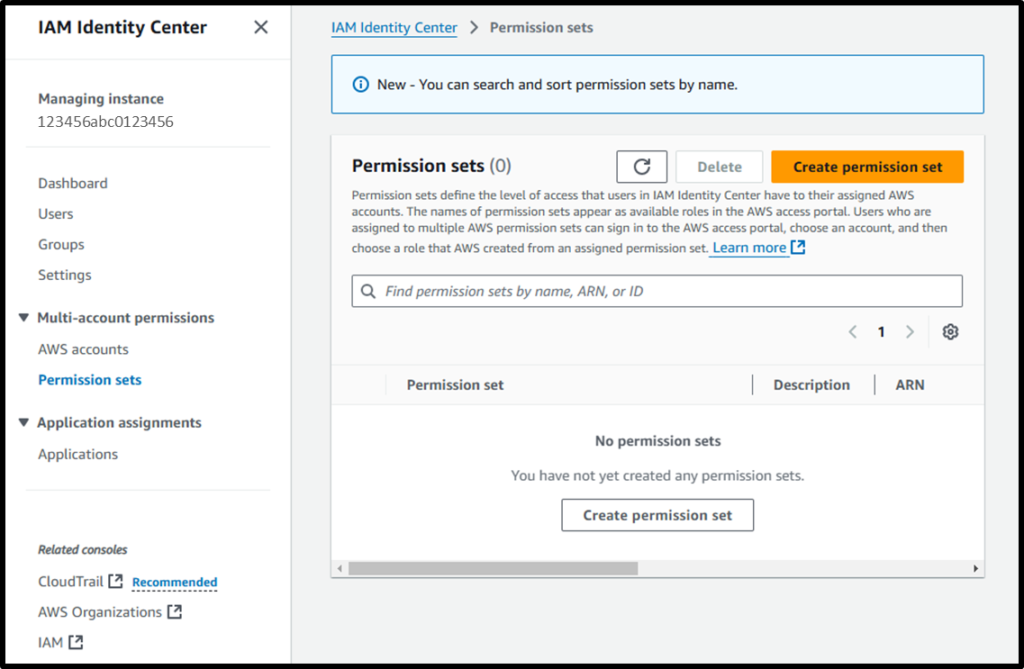The image size is (1024, 669).
Task: Click the info icon in the banner
Action: pos(360,84)
